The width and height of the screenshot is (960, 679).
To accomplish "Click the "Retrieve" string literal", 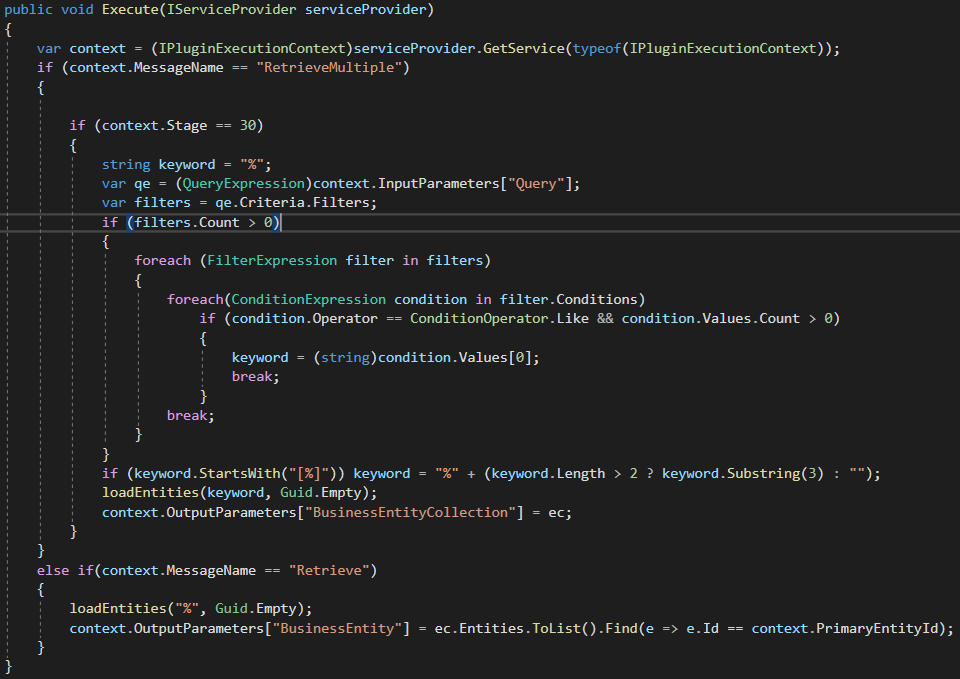I will pyautogui.click(x=329, y=571).
